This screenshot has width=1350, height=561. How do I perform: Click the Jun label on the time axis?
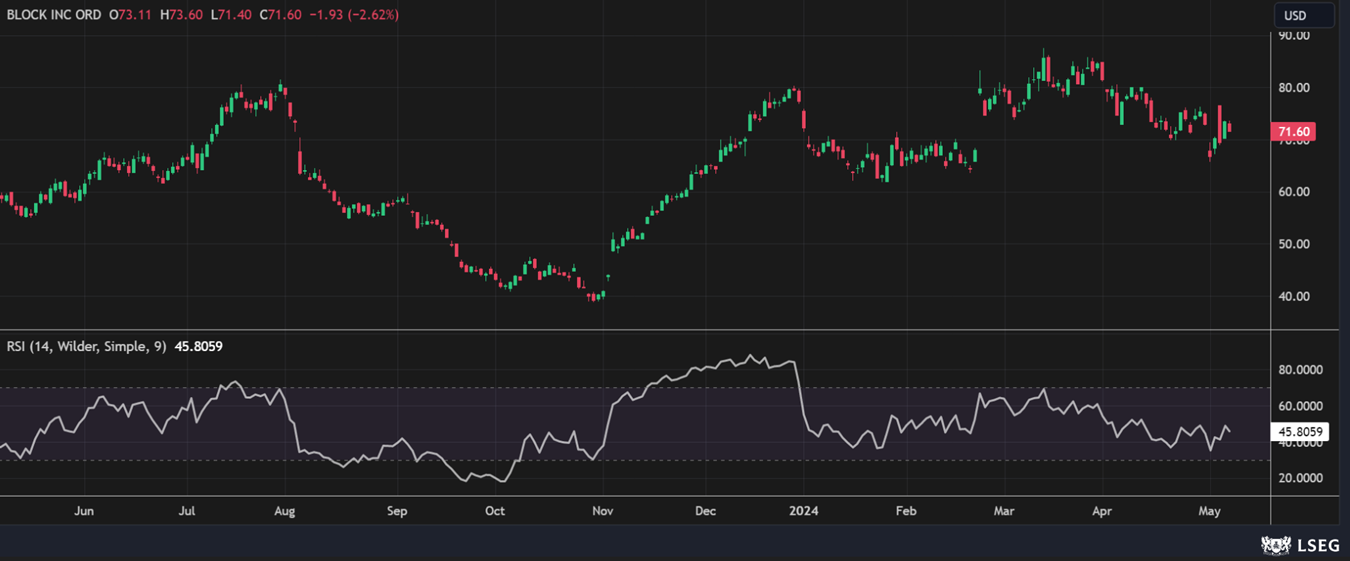(x=84, y=511)
